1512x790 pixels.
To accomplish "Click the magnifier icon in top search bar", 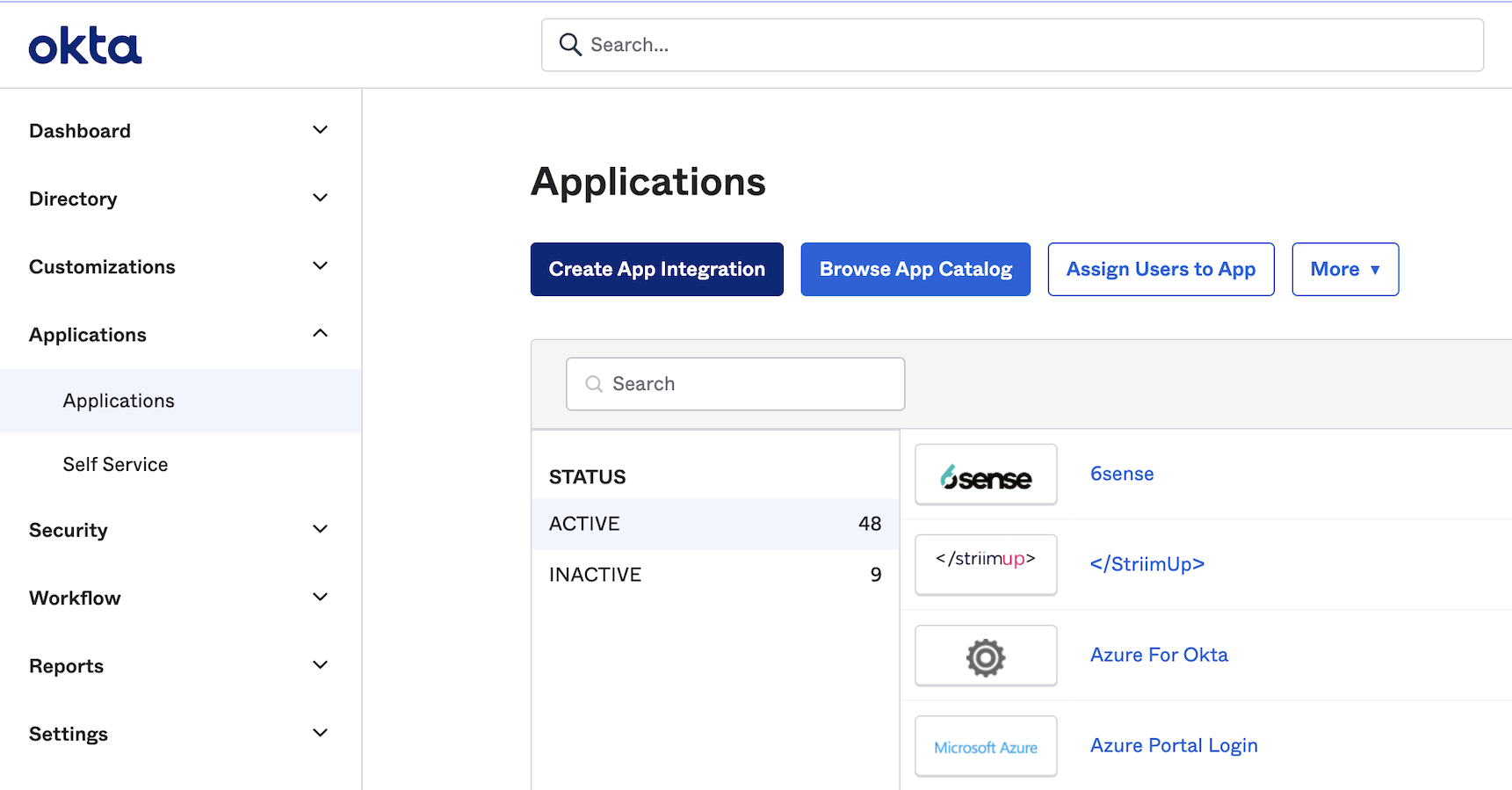I will pyautogui.click(x=570, y=45).
